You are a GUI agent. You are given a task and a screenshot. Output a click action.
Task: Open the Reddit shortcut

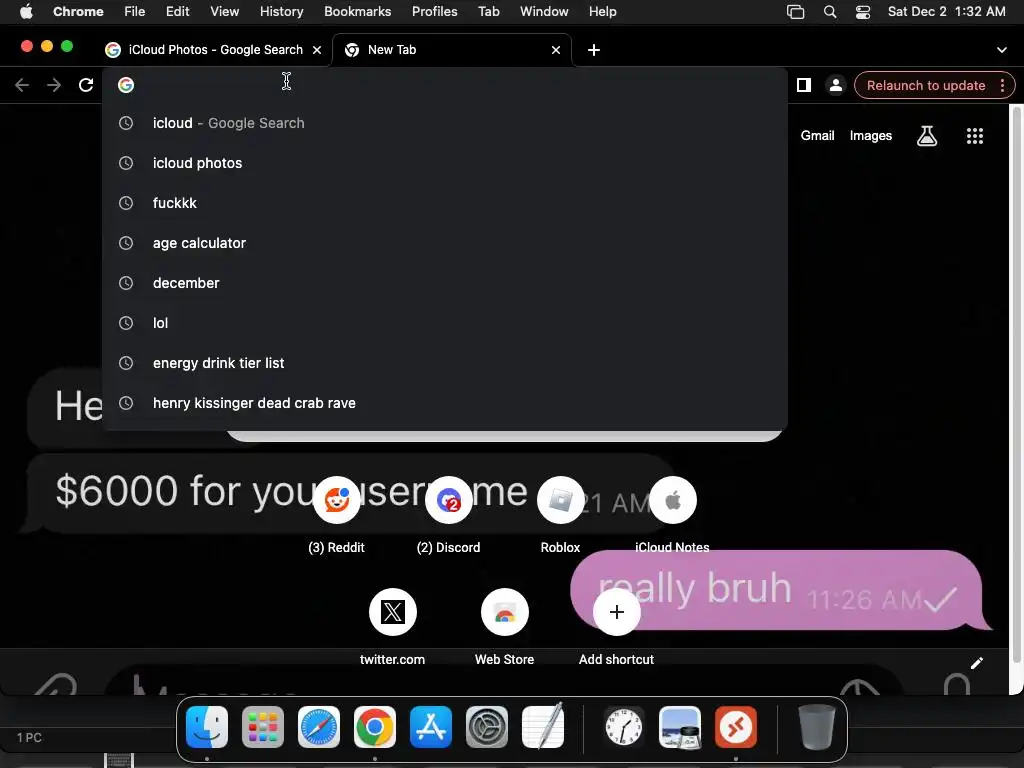click(336, 500)
